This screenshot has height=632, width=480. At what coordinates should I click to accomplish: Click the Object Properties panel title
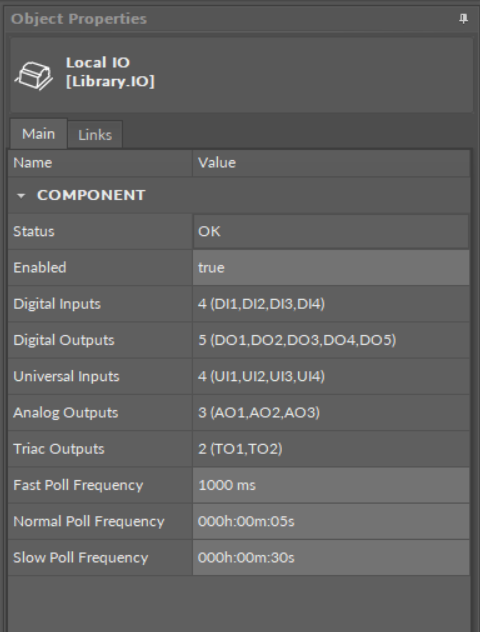79,19
